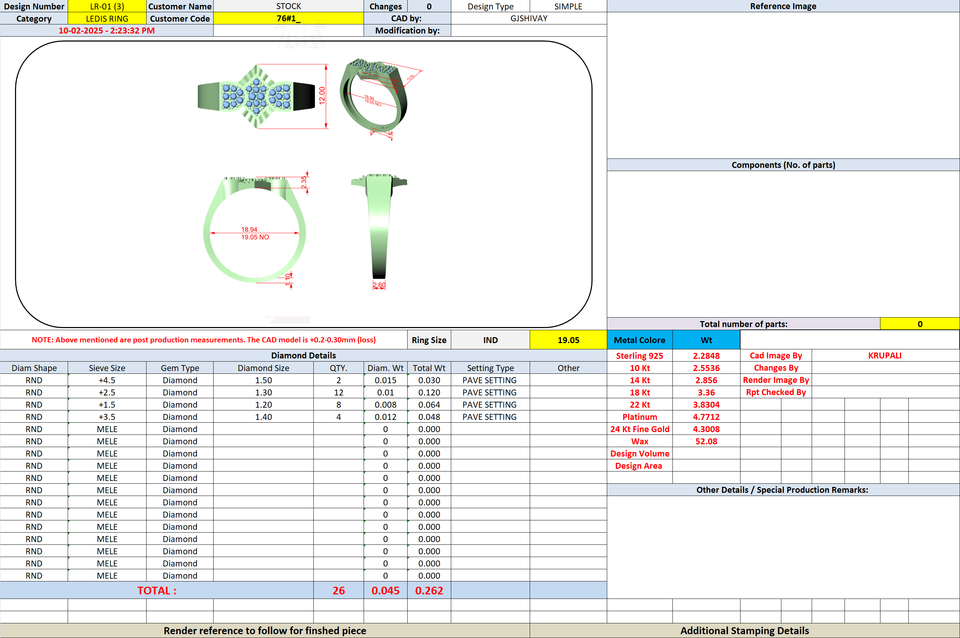Click the Diamond Details section header
Screen dimensions: 960x638
(x=304, y=356)
